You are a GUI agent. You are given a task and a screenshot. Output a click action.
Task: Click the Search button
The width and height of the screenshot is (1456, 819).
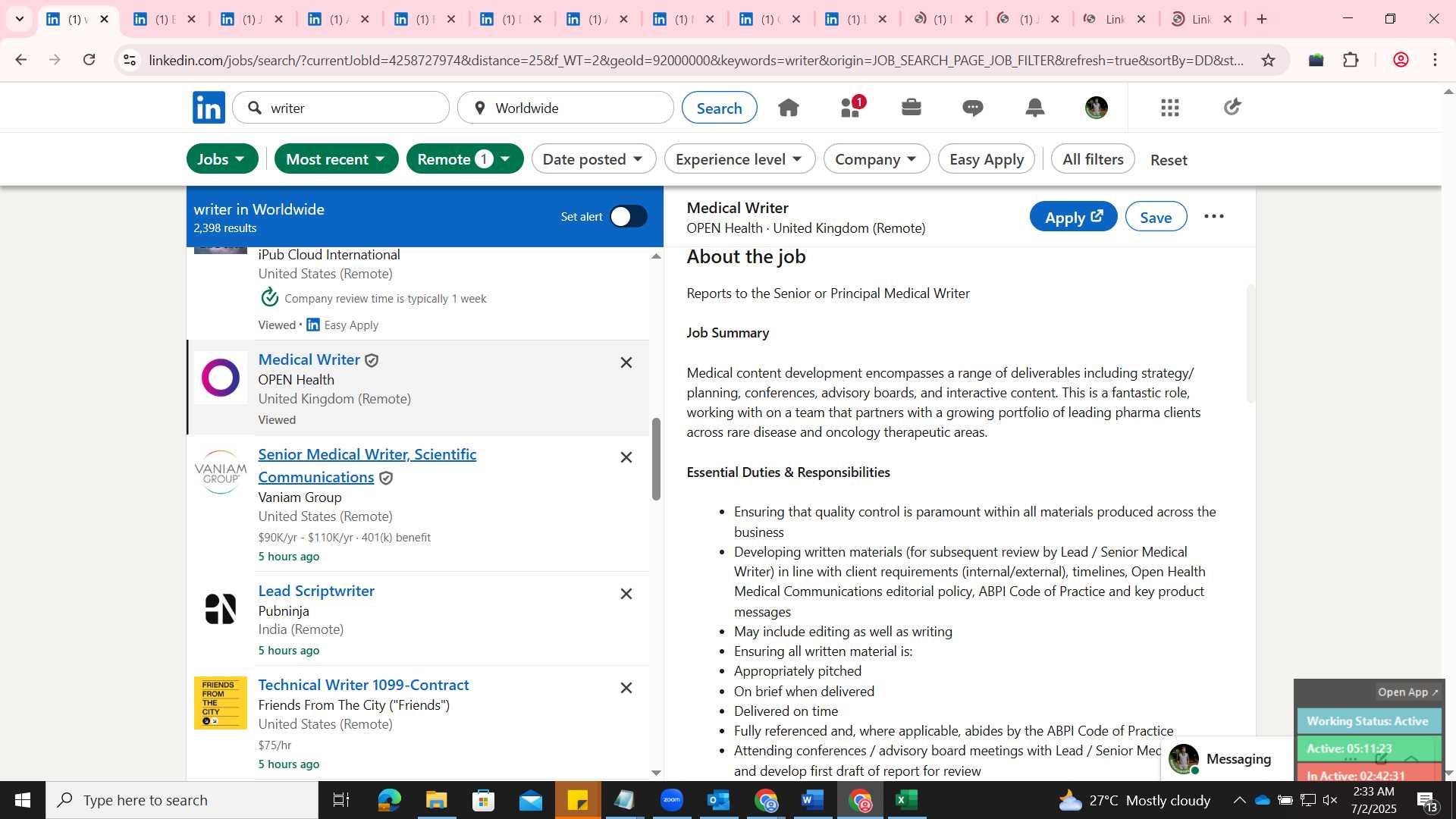click(x=719, y=108)
